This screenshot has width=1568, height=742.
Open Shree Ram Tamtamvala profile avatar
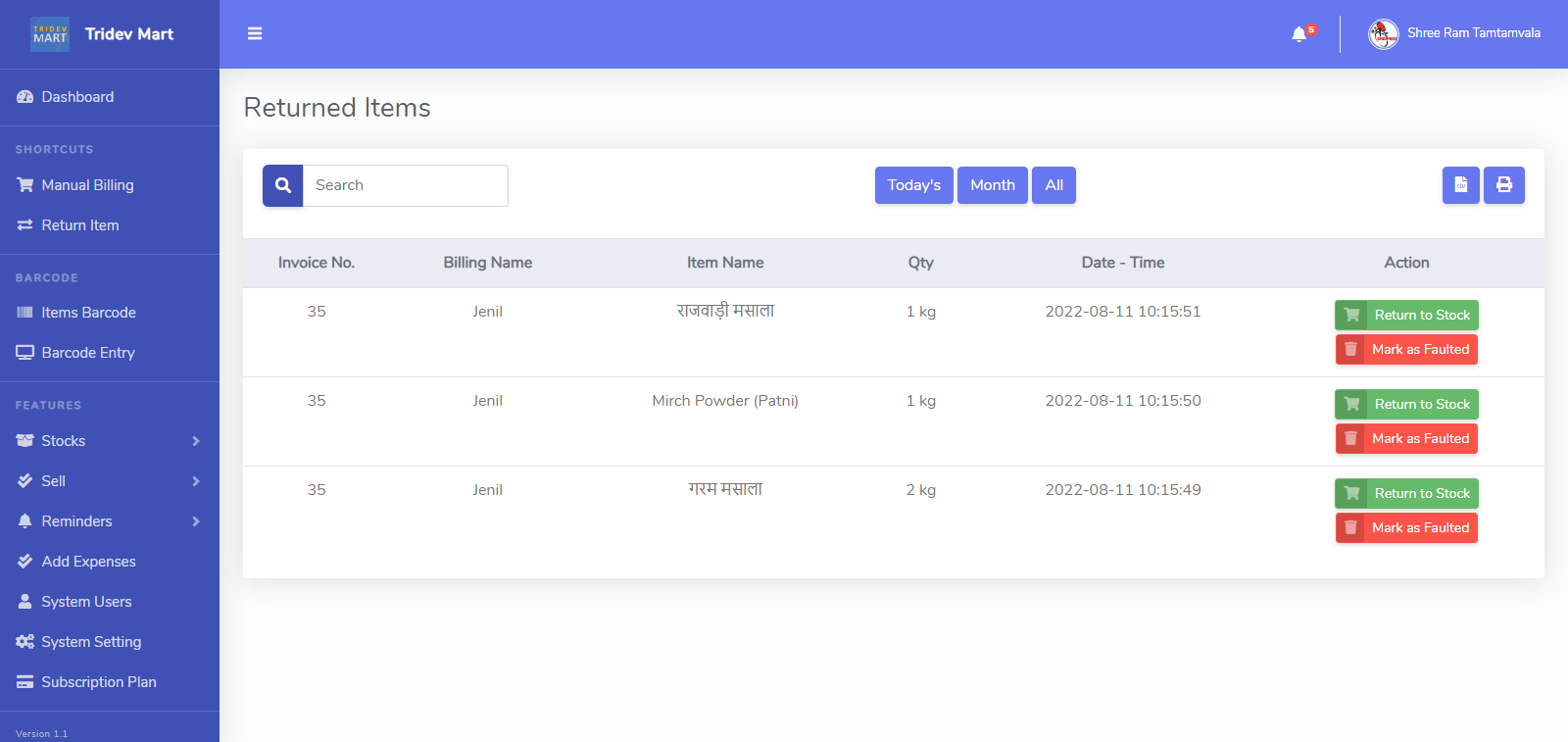point(1383,34)
